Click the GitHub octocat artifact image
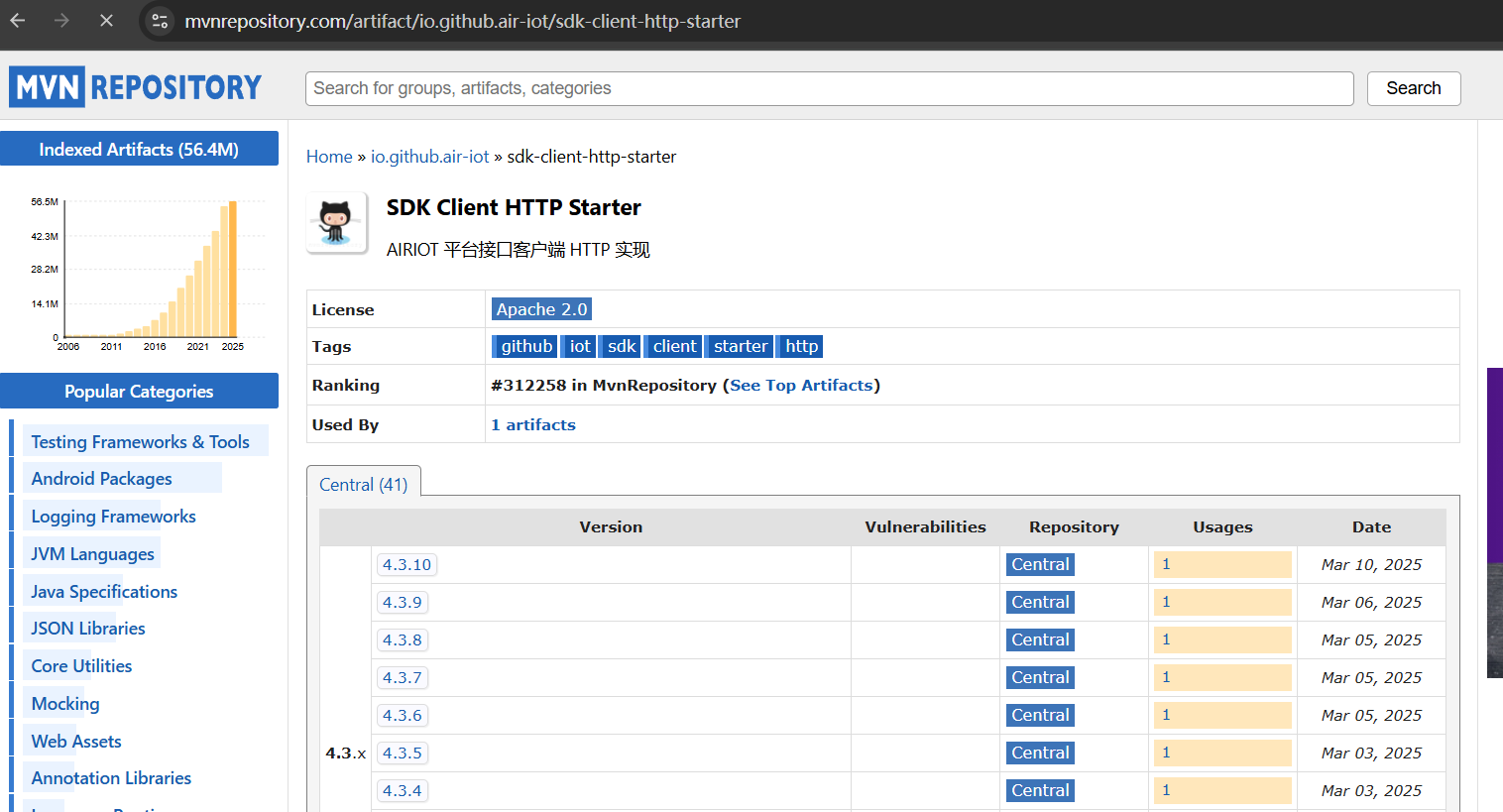This screenshot has width=1503, height=812. [x=336, y=222]
